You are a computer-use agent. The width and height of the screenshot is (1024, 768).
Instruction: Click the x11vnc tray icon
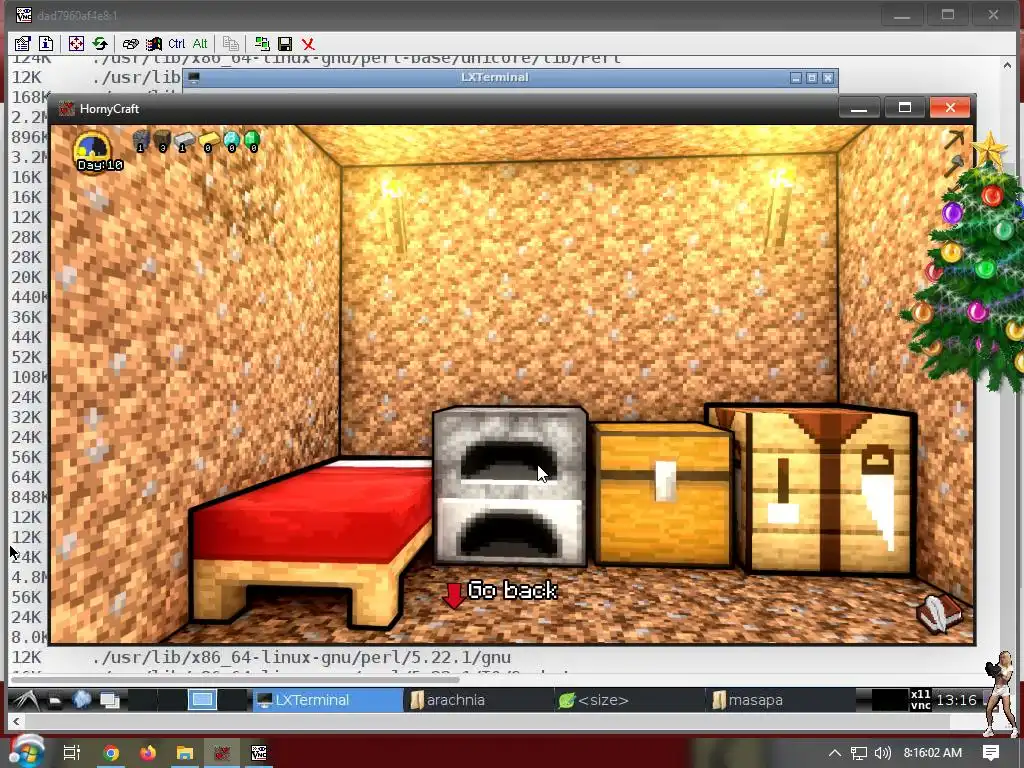[921, 699]
